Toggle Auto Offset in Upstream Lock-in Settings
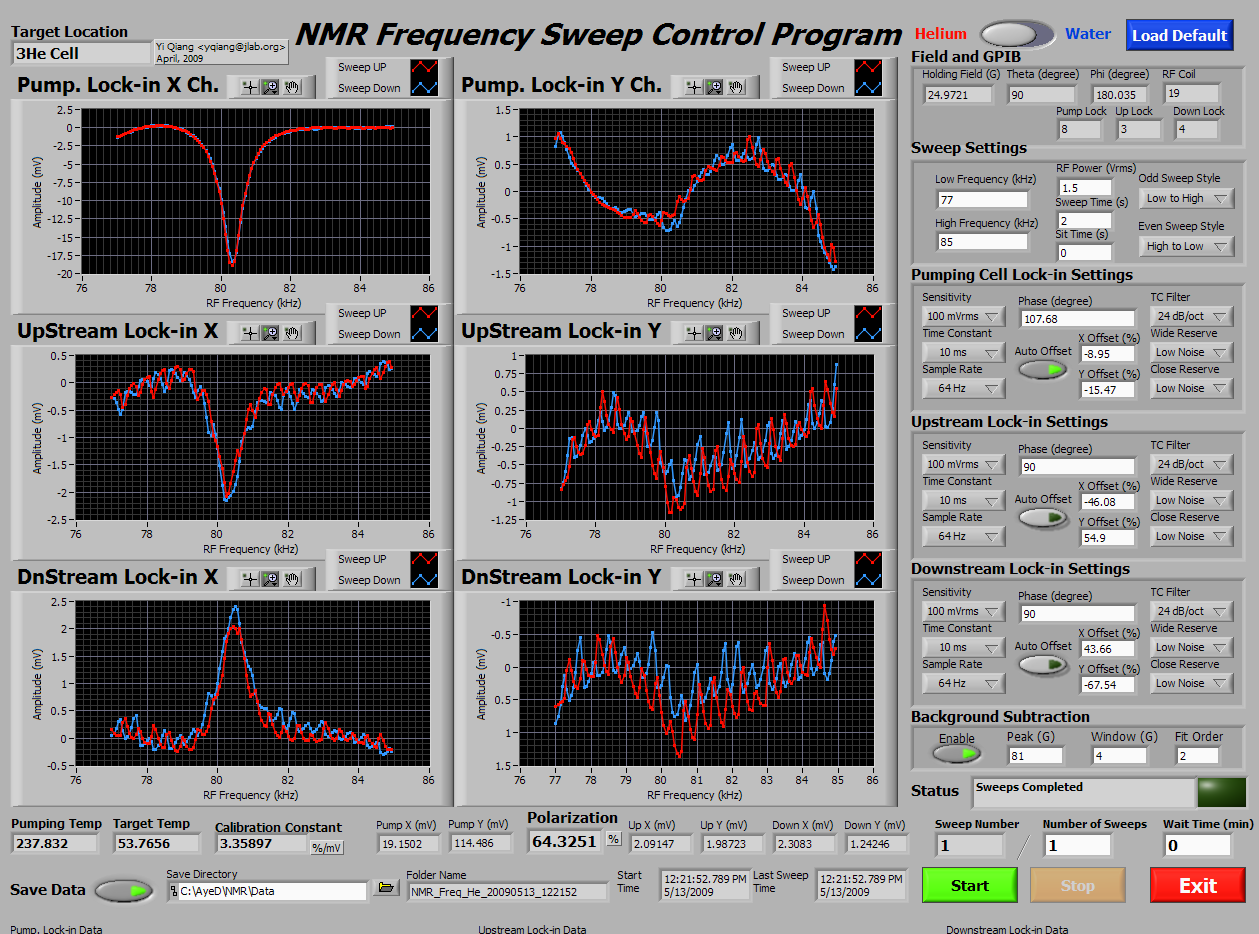 click(x=1043, y=517)
